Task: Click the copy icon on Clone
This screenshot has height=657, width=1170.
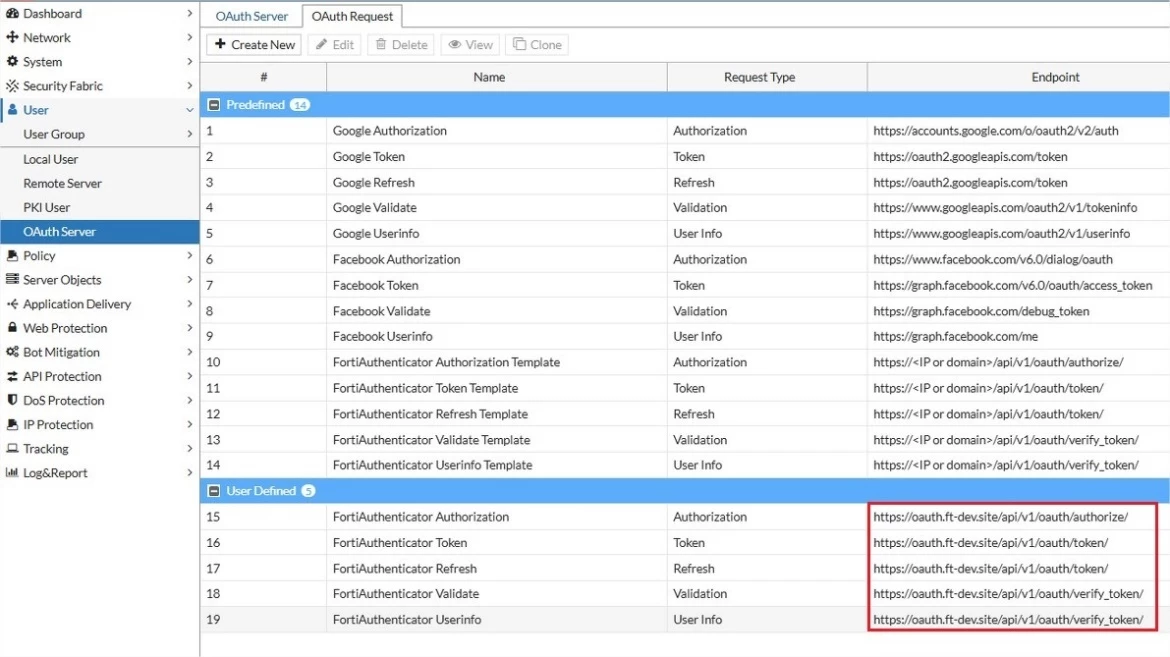Action: [x=519, y=44]
